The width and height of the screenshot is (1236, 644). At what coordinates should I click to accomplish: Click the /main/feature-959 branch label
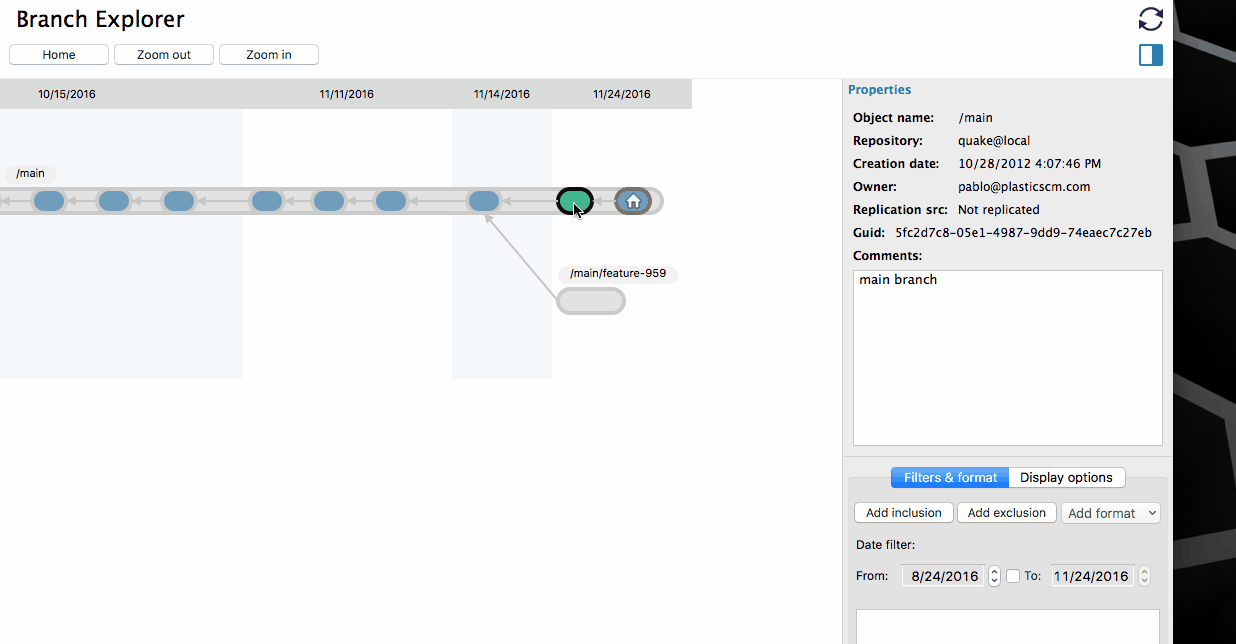click(x=617, y=274)
